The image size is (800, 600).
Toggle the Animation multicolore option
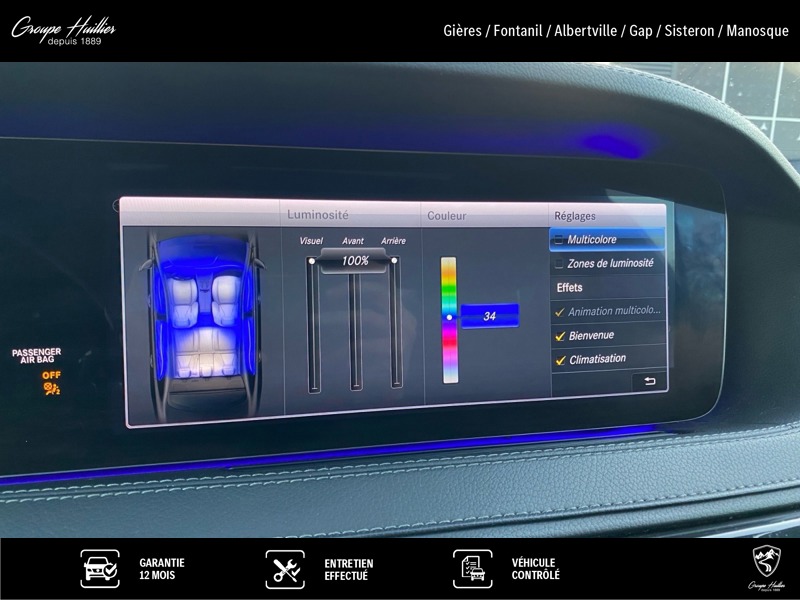point(560,312)
